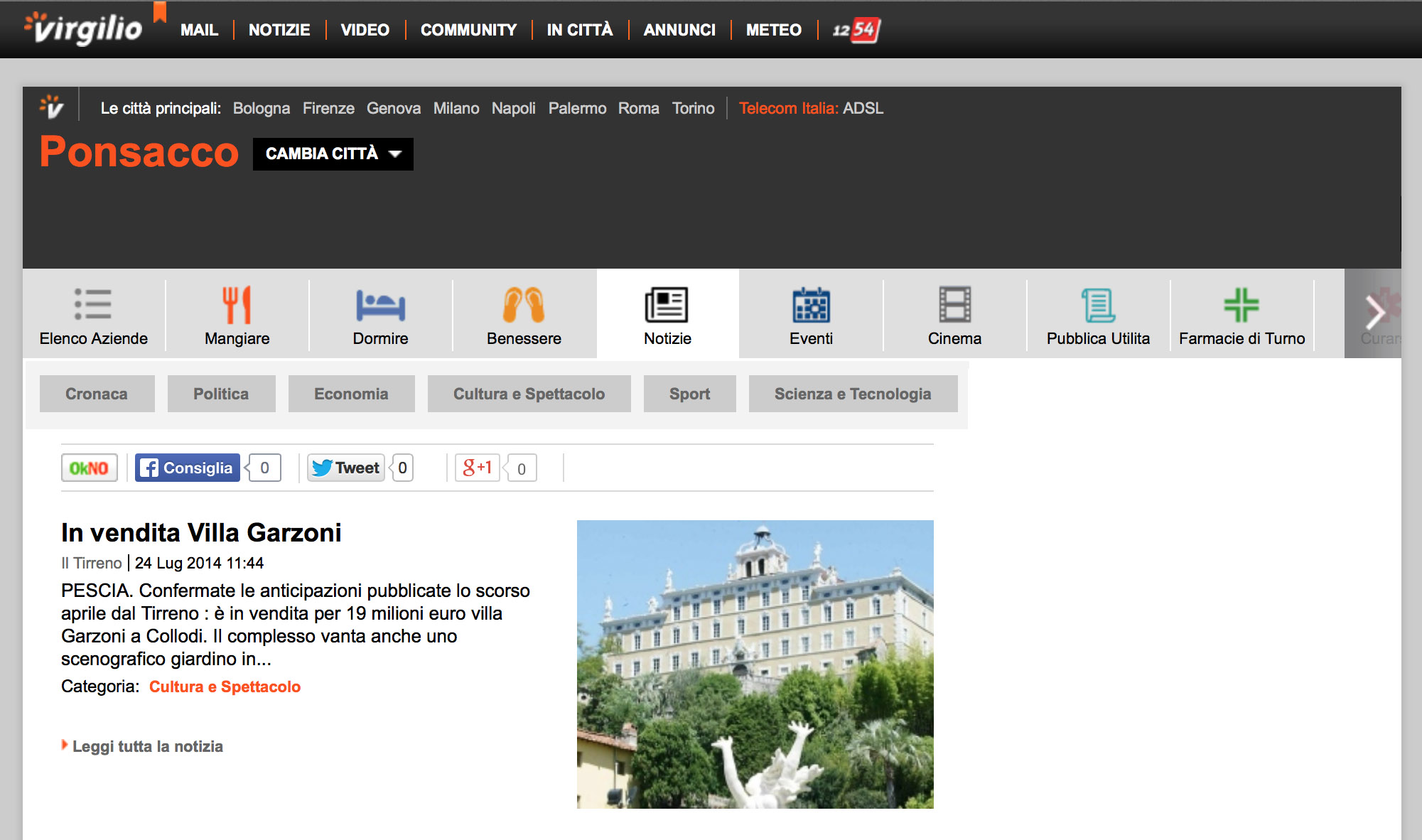Viewport: 1422px width, 840px height.
Task: Switch to the Politica news tab
Action: pos(221,394)
